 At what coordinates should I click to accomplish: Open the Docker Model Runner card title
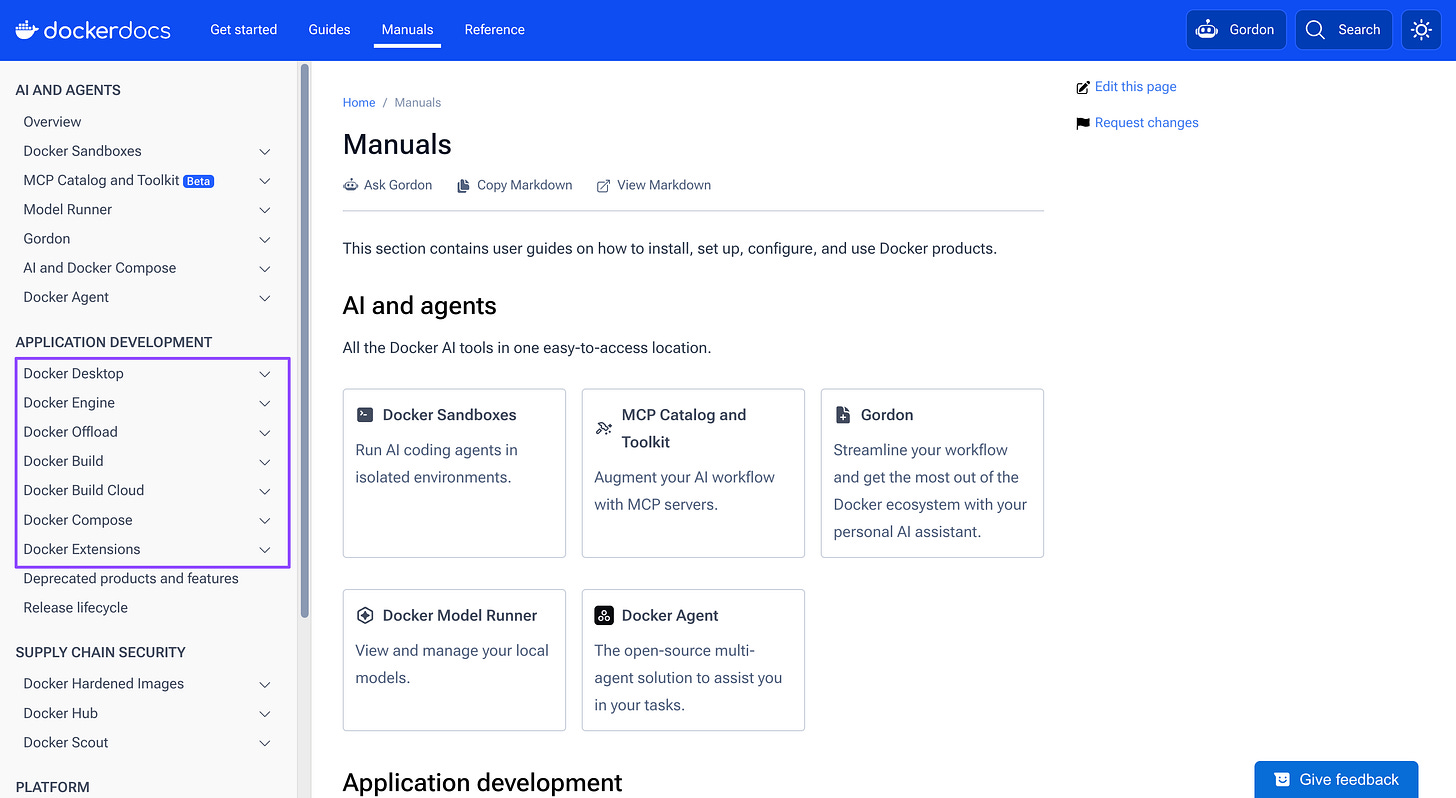460,615
